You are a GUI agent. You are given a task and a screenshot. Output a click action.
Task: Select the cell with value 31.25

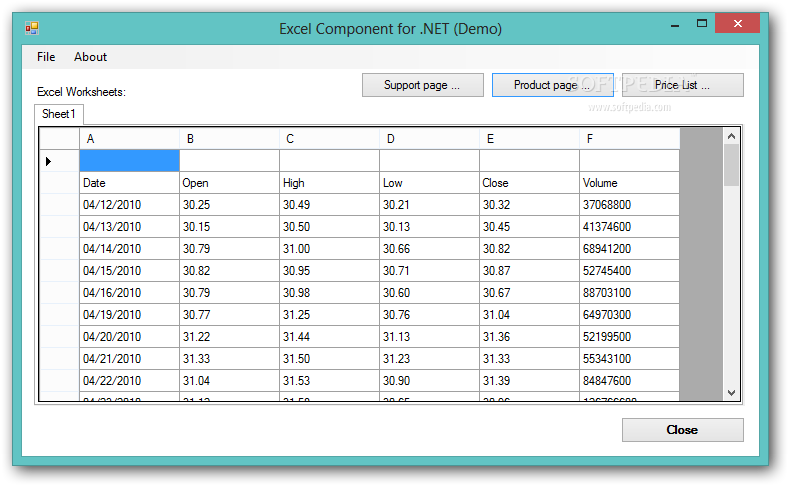point(330,315)
